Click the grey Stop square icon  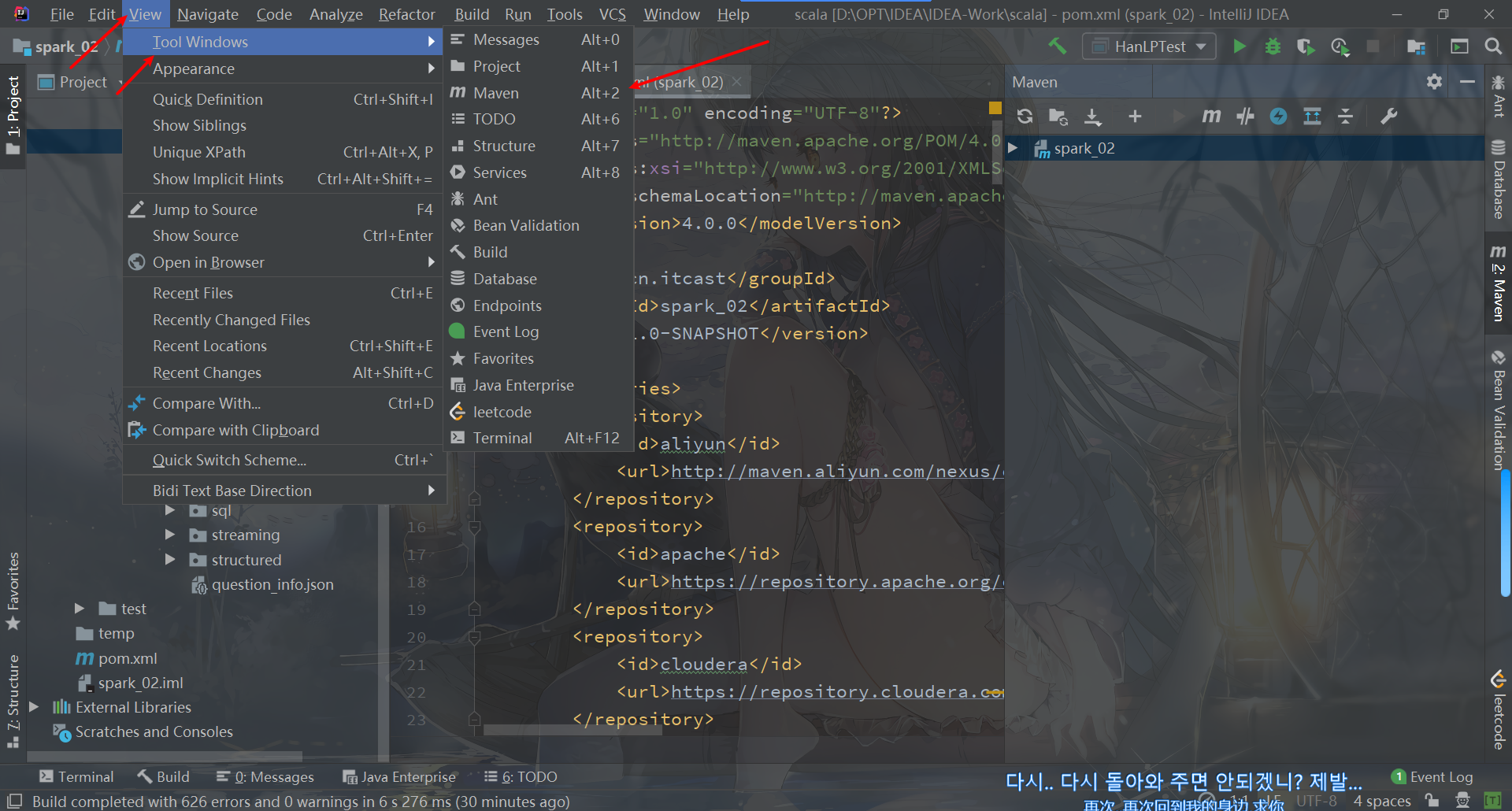[1373, 46]
